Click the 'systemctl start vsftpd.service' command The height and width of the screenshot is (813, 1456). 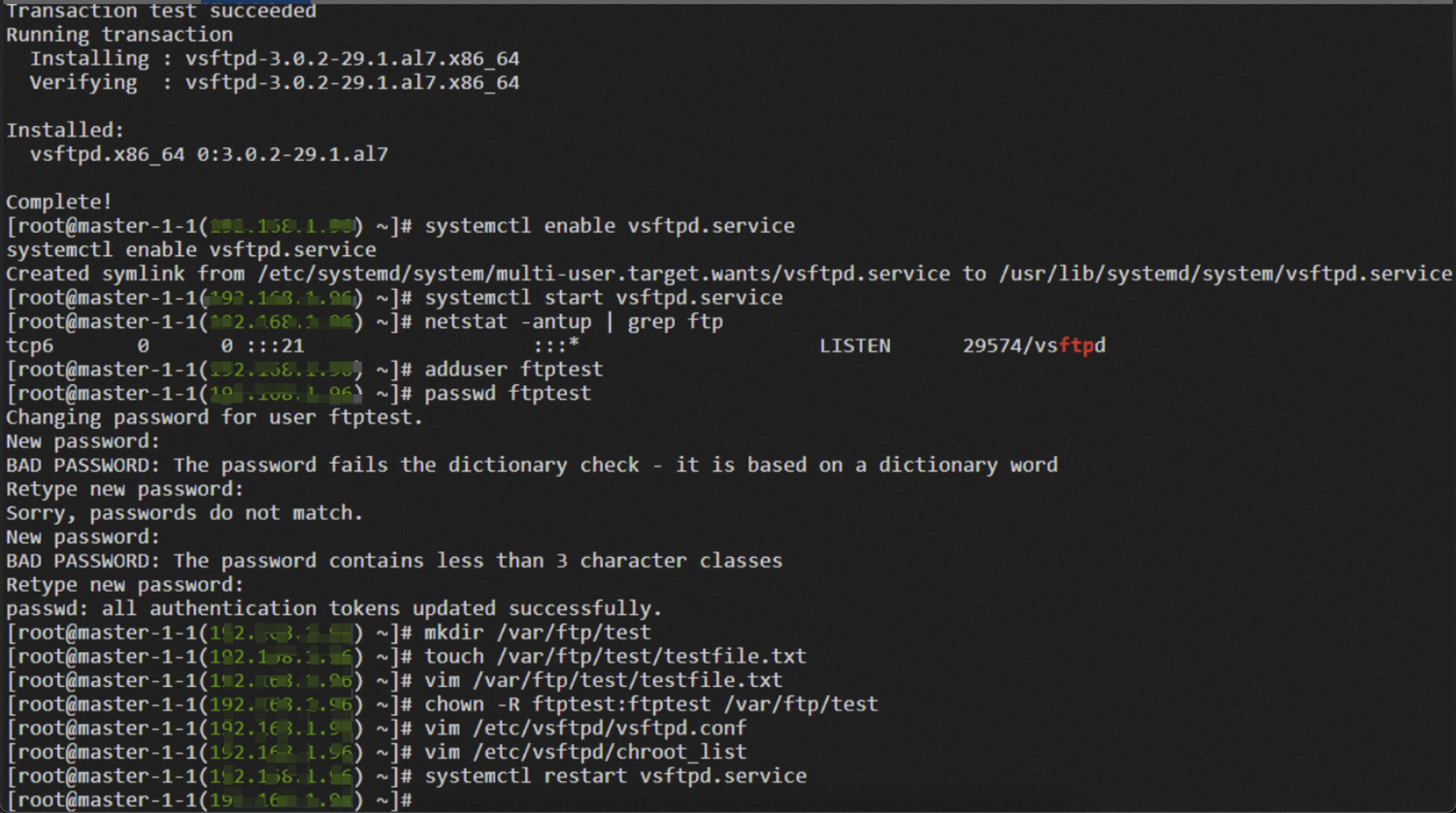[603, 298]
